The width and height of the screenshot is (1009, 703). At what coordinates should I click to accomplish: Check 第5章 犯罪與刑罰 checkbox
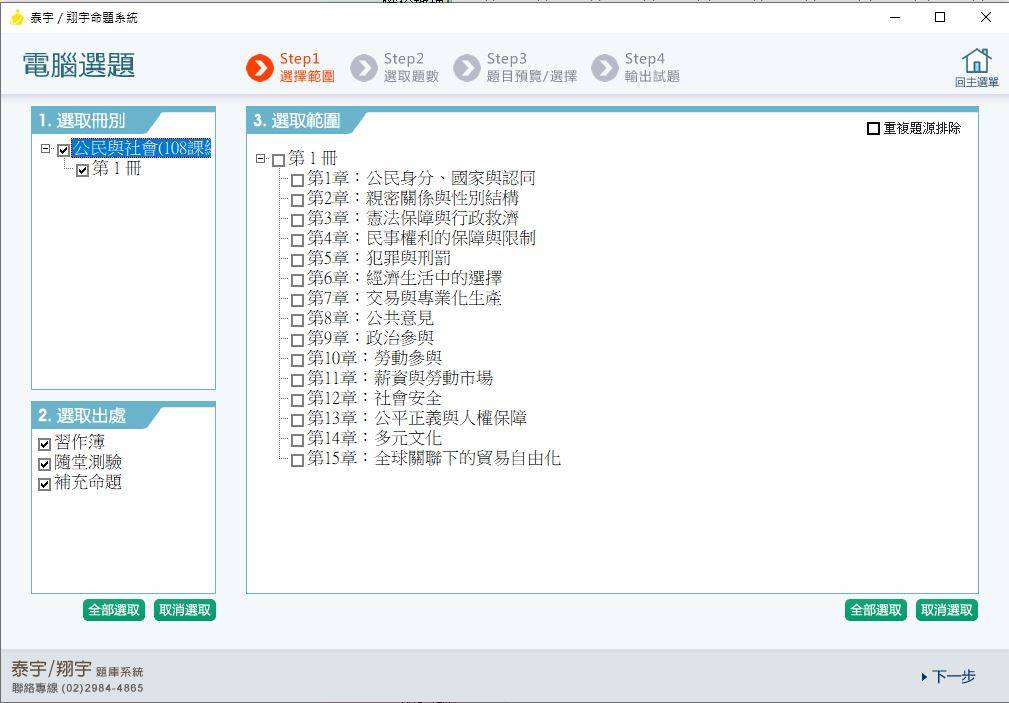(297, 260)
